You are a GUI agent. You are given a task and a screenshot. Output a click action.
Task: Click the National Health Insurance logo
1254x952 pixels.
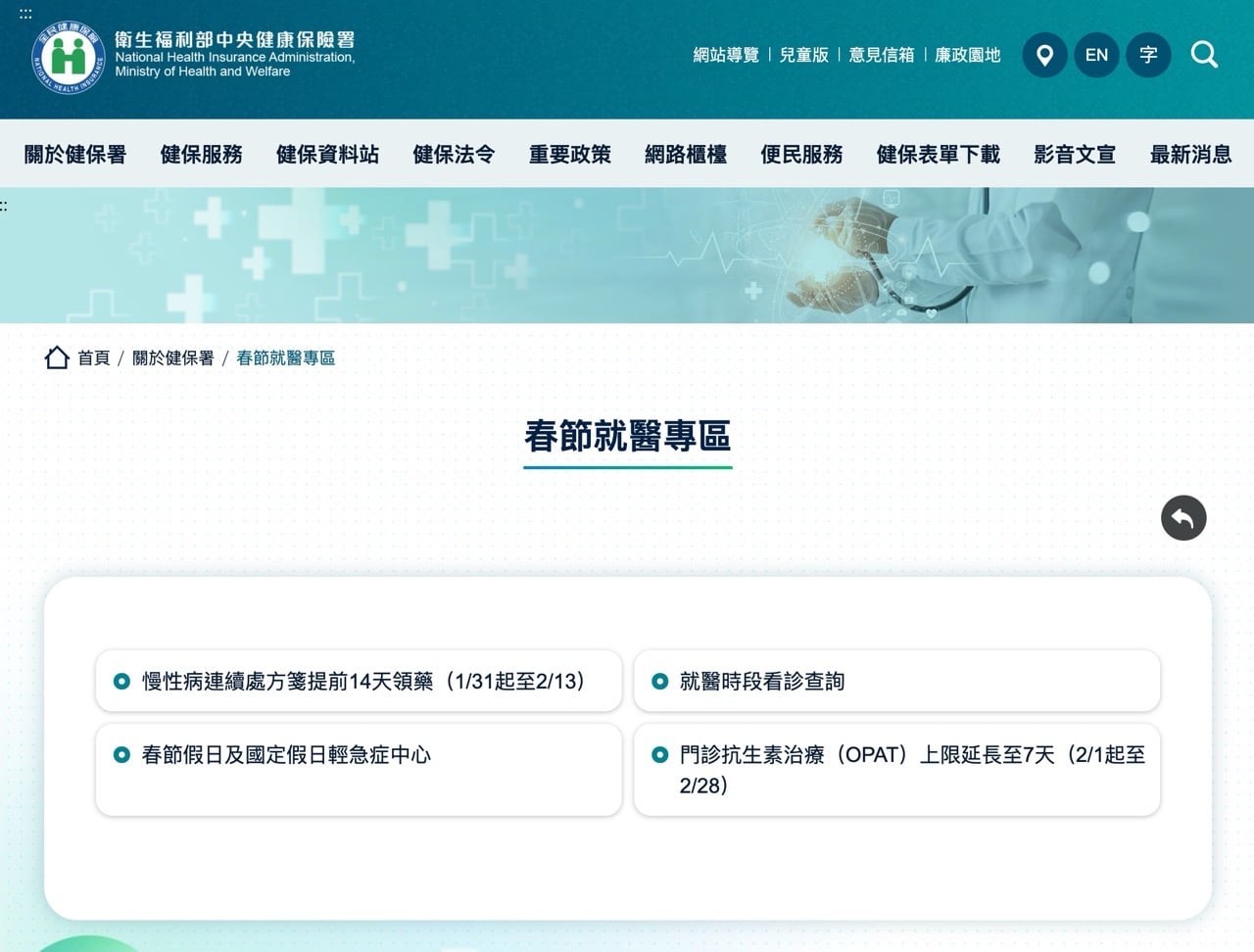(69, 57)
